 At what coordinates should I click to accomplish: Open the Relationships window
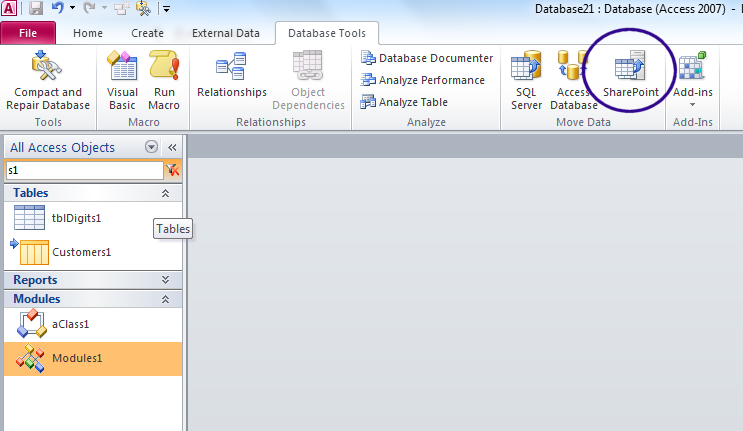(232, 75)
